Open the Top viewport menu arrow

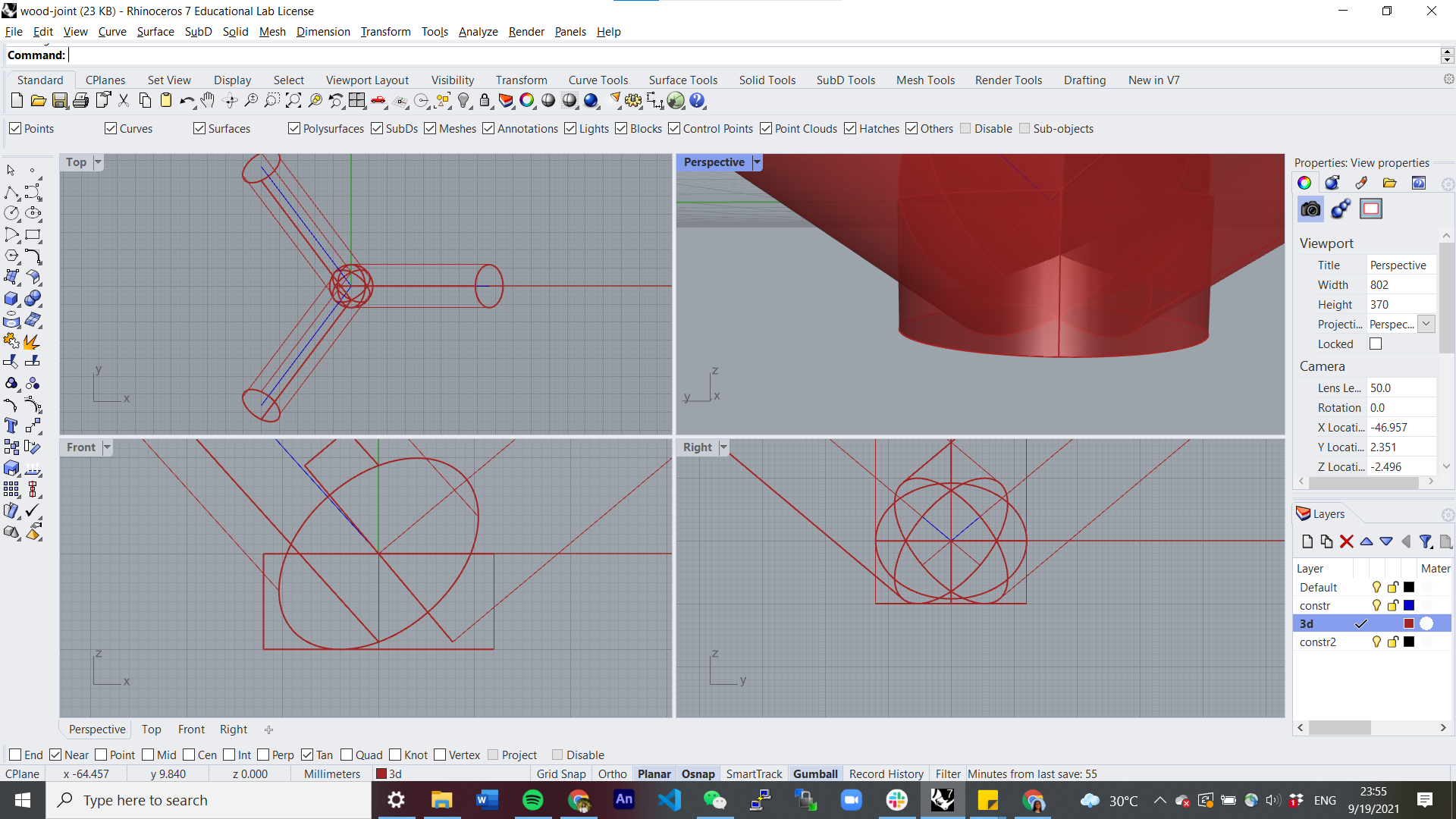point(98,162)
